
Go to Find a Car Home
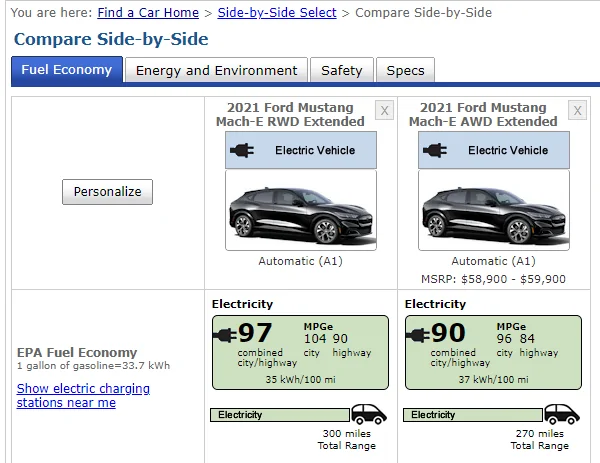click(x=148, y=13)
